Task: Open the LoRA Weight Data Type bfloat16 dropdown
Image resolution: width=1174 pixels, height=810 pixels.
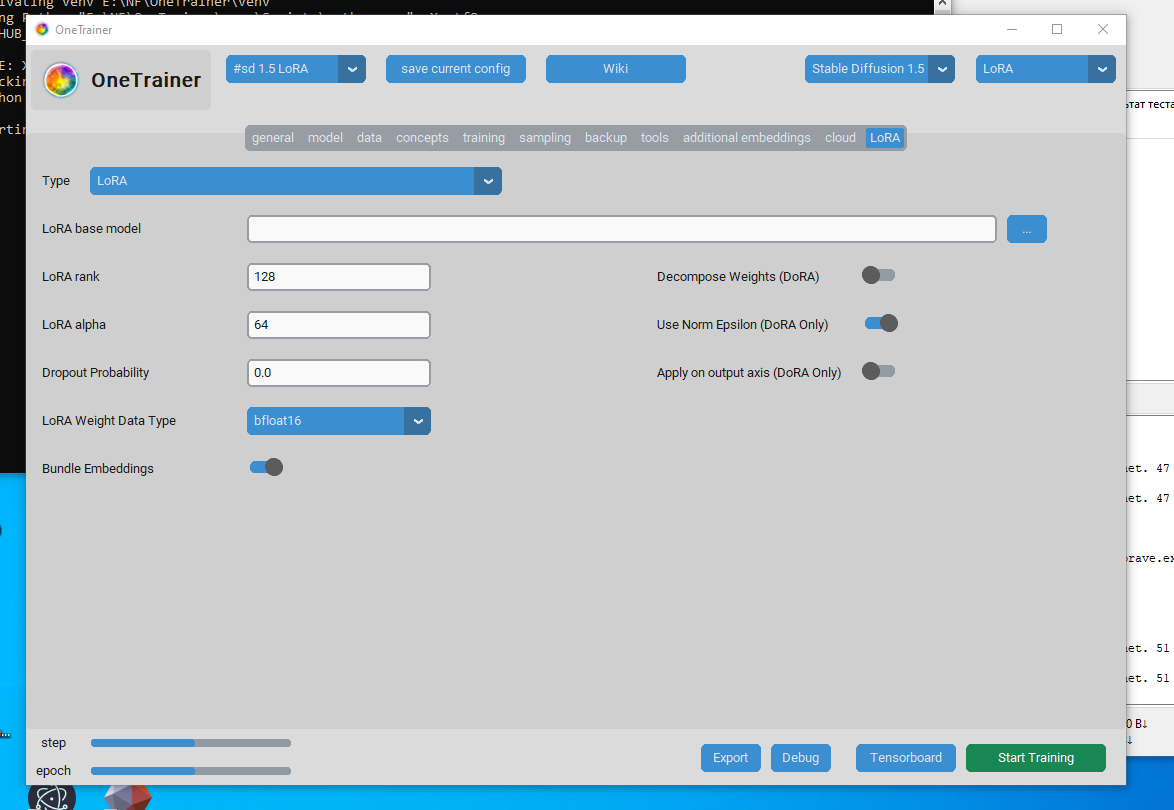Action: [x=338, y=421]
